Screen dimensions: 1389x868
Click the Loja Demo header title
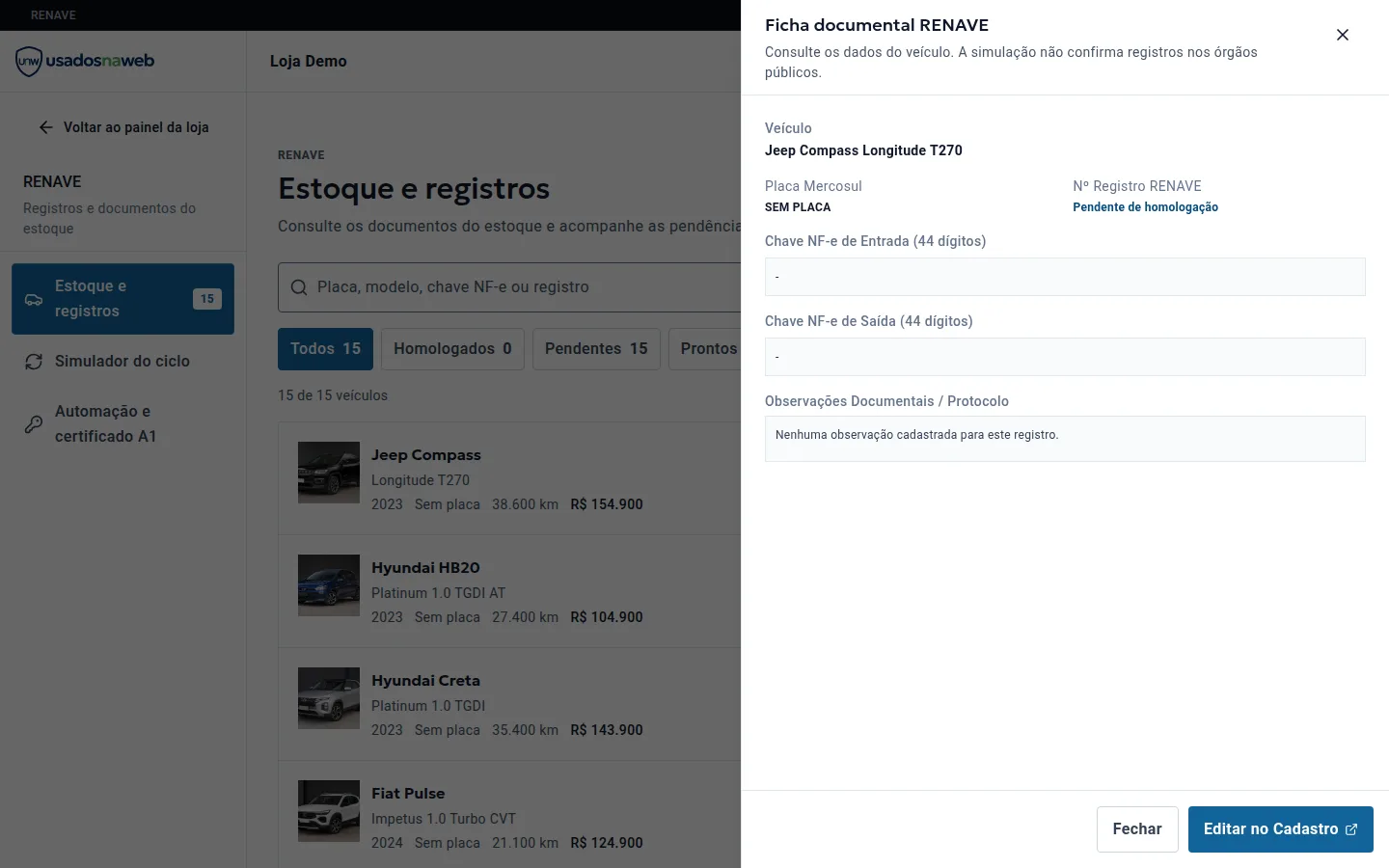click(309, 62)
